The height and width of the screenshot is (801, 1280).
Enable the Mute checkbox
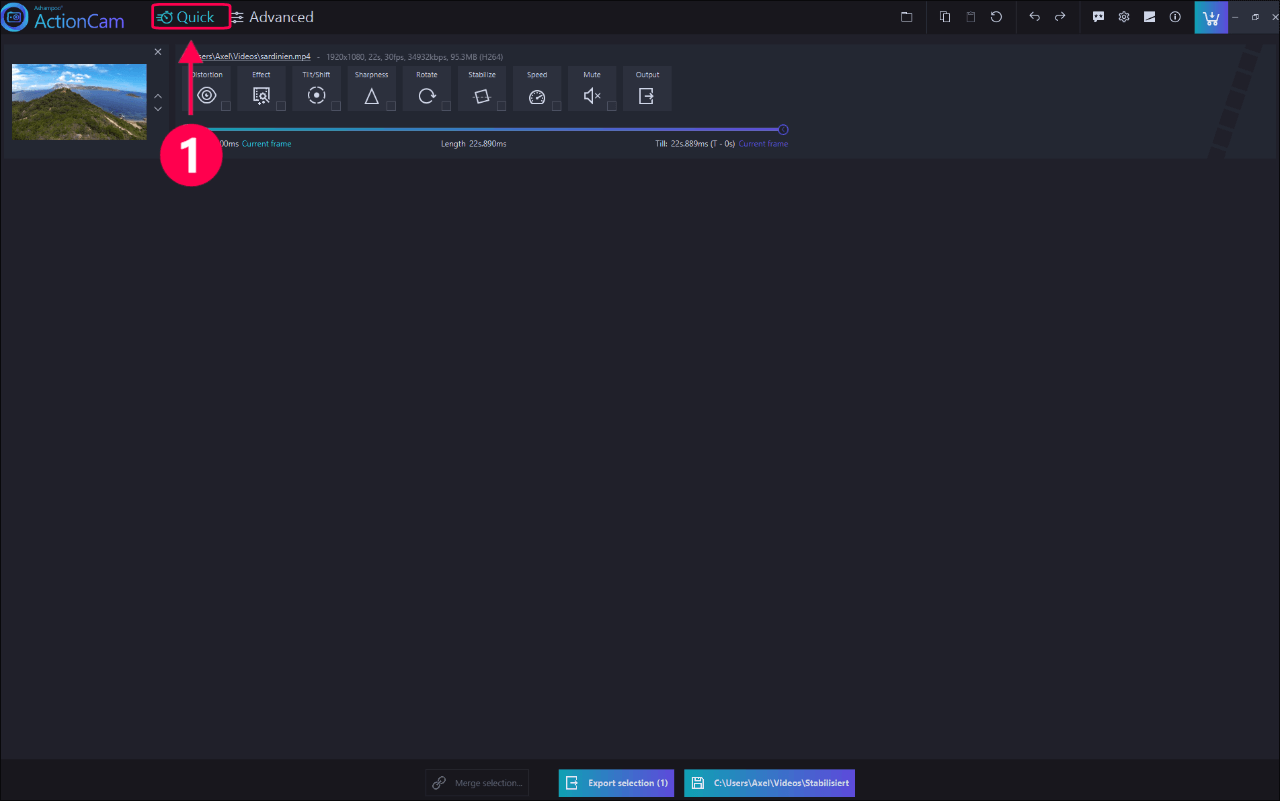pyautogui.click(x=611, y=106)
